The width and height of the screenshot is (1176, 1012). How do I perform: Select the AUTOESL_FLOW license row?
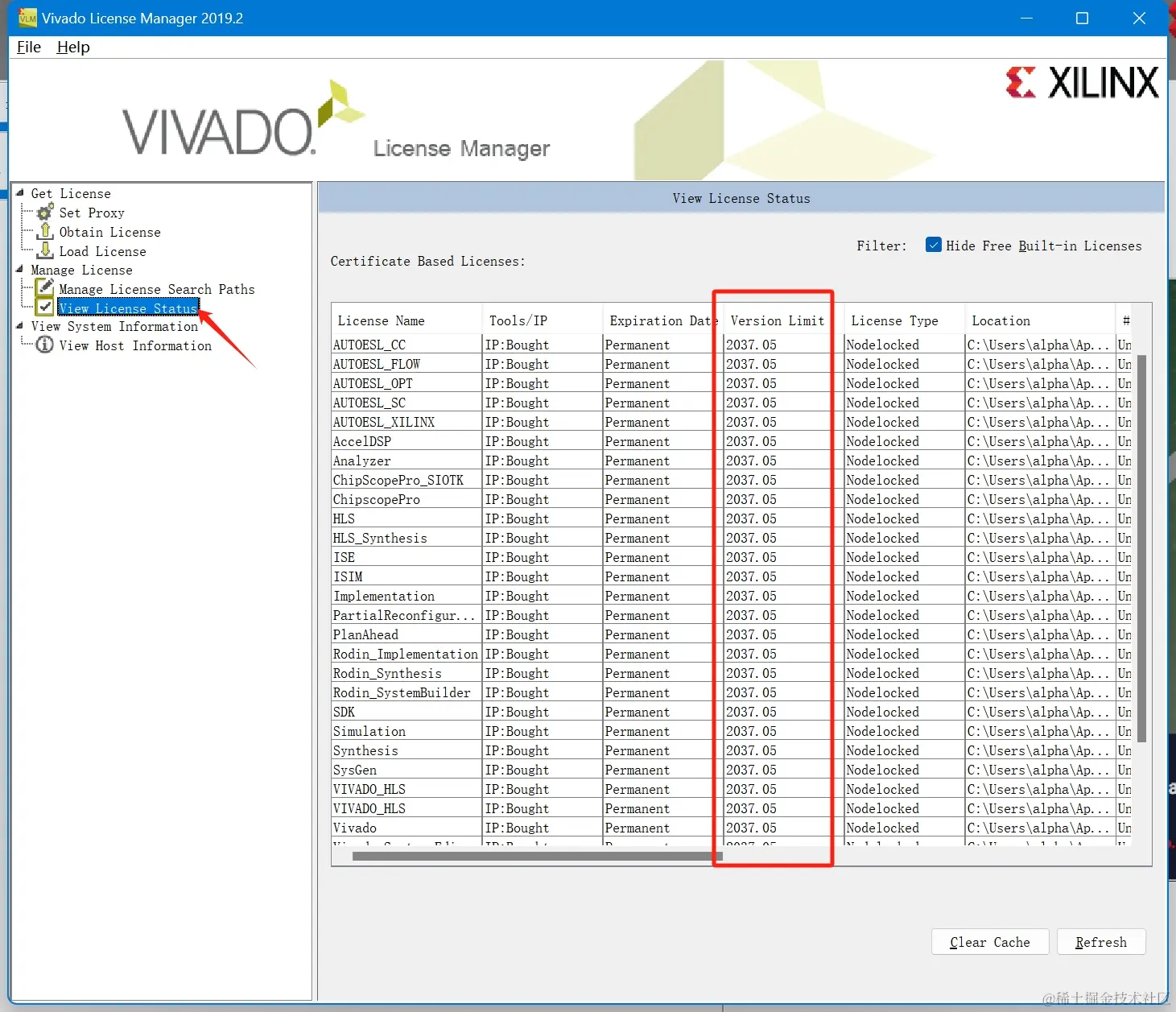click(x=731, y=364)
